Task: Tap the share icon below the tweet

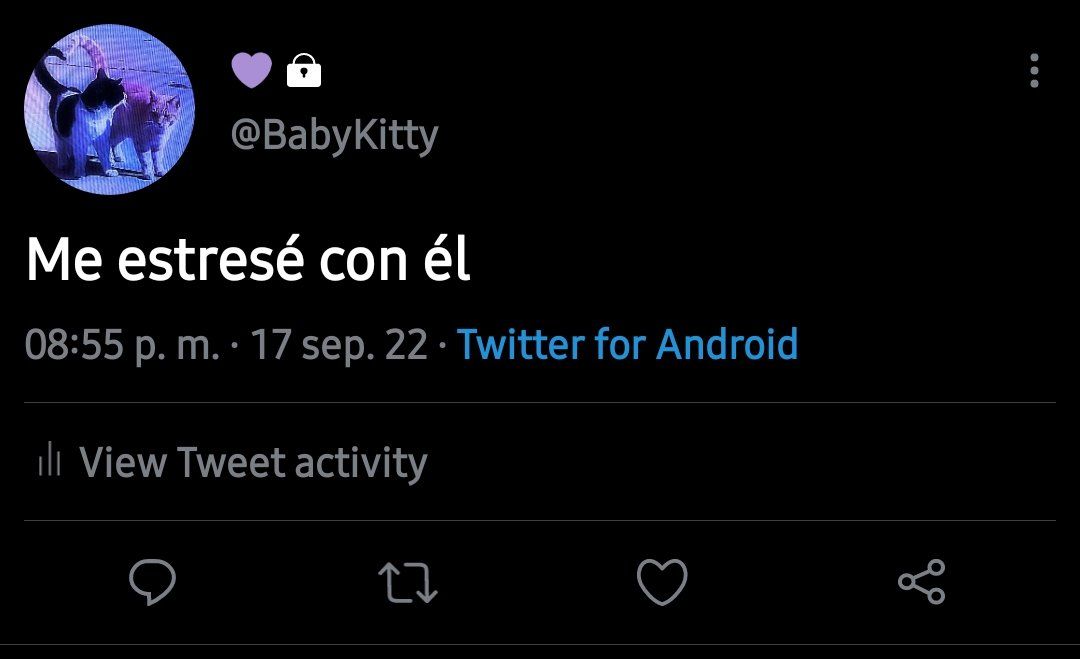Action: 922,582
